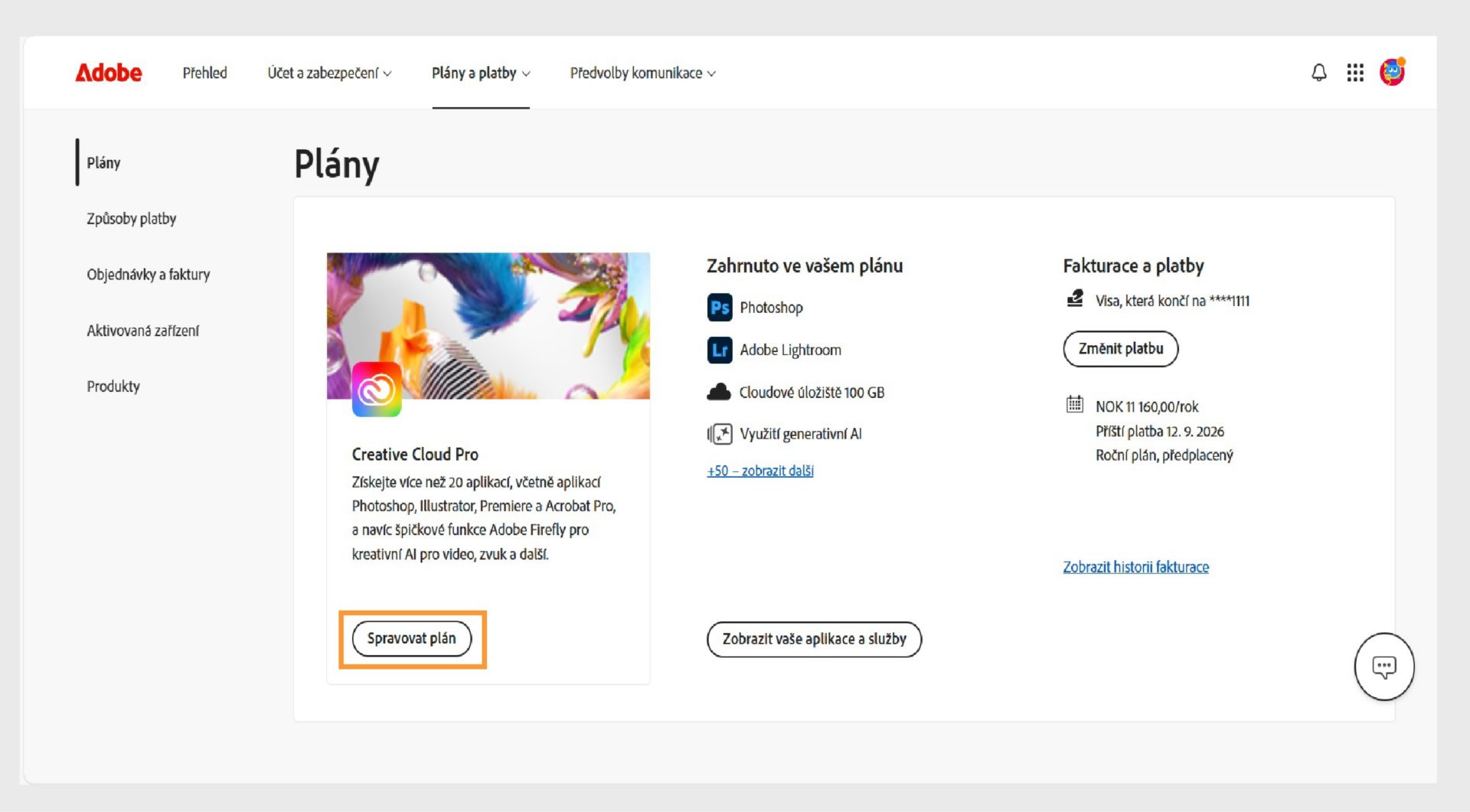This screenshot has height=812, width=1470.
Task: Click the Creative Cloud logo icon
Action: pos(377,390)
